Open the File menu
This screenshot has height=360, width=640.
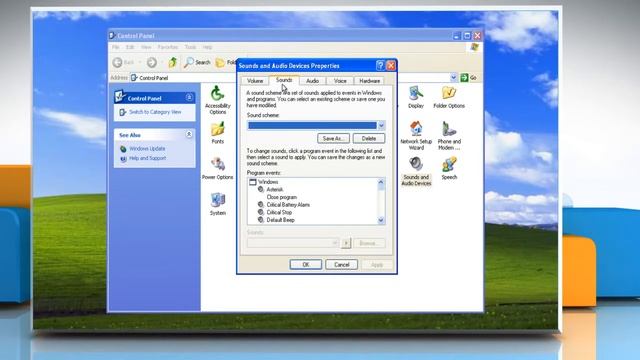click(116, 47)
